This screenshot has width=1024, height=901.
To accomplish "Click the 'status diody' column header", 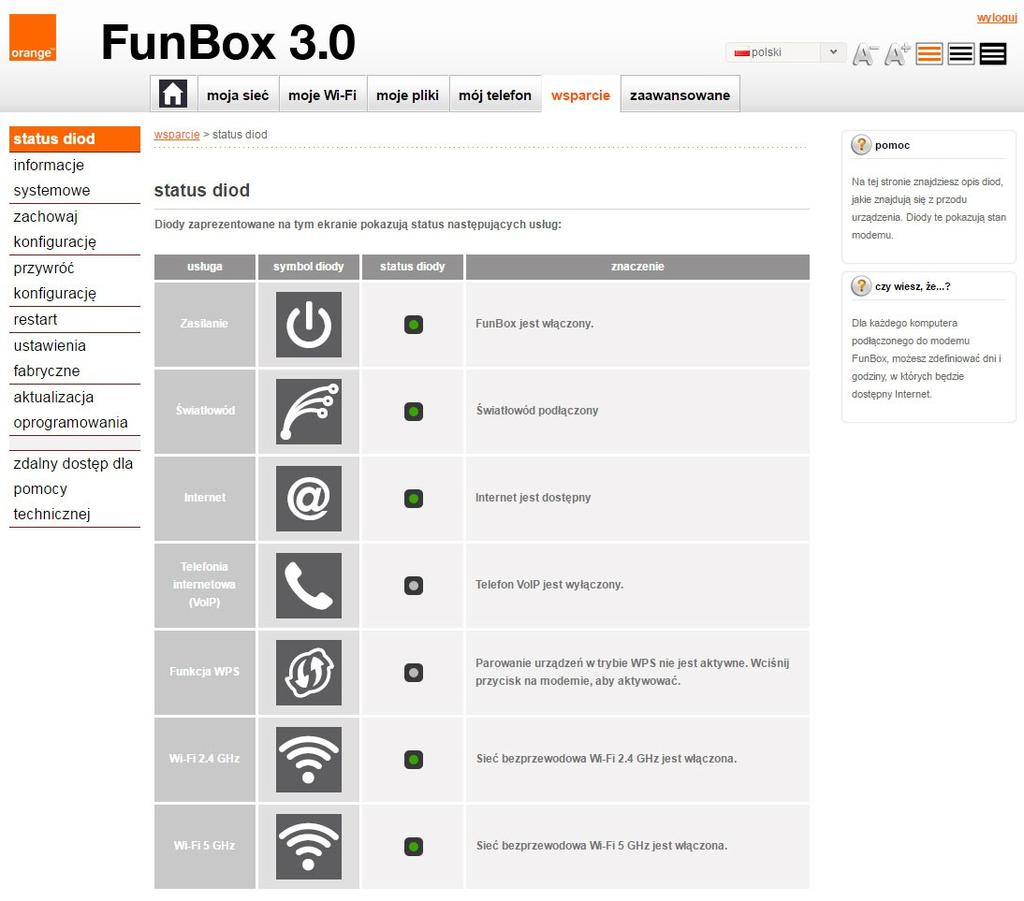I will click(412, 266).
